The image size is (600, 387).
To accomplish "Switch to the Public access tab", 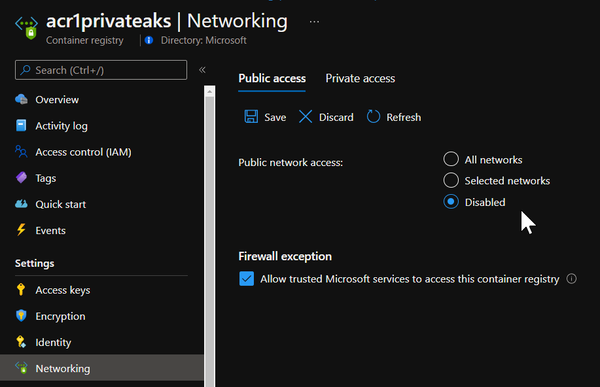I will click(x=272, y=78).
